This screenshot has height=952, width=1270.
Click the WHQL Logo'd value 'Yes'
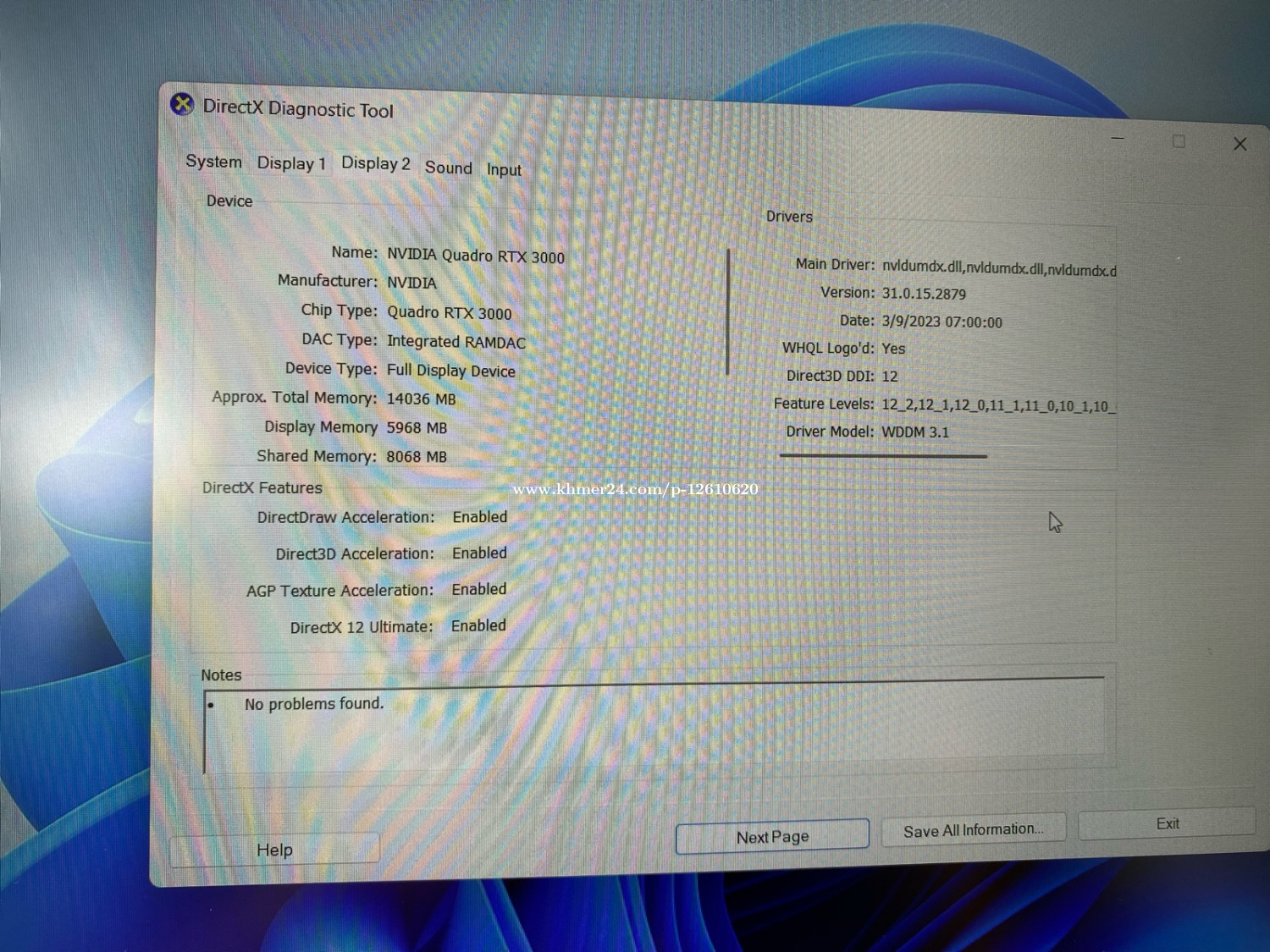(893, 349)
